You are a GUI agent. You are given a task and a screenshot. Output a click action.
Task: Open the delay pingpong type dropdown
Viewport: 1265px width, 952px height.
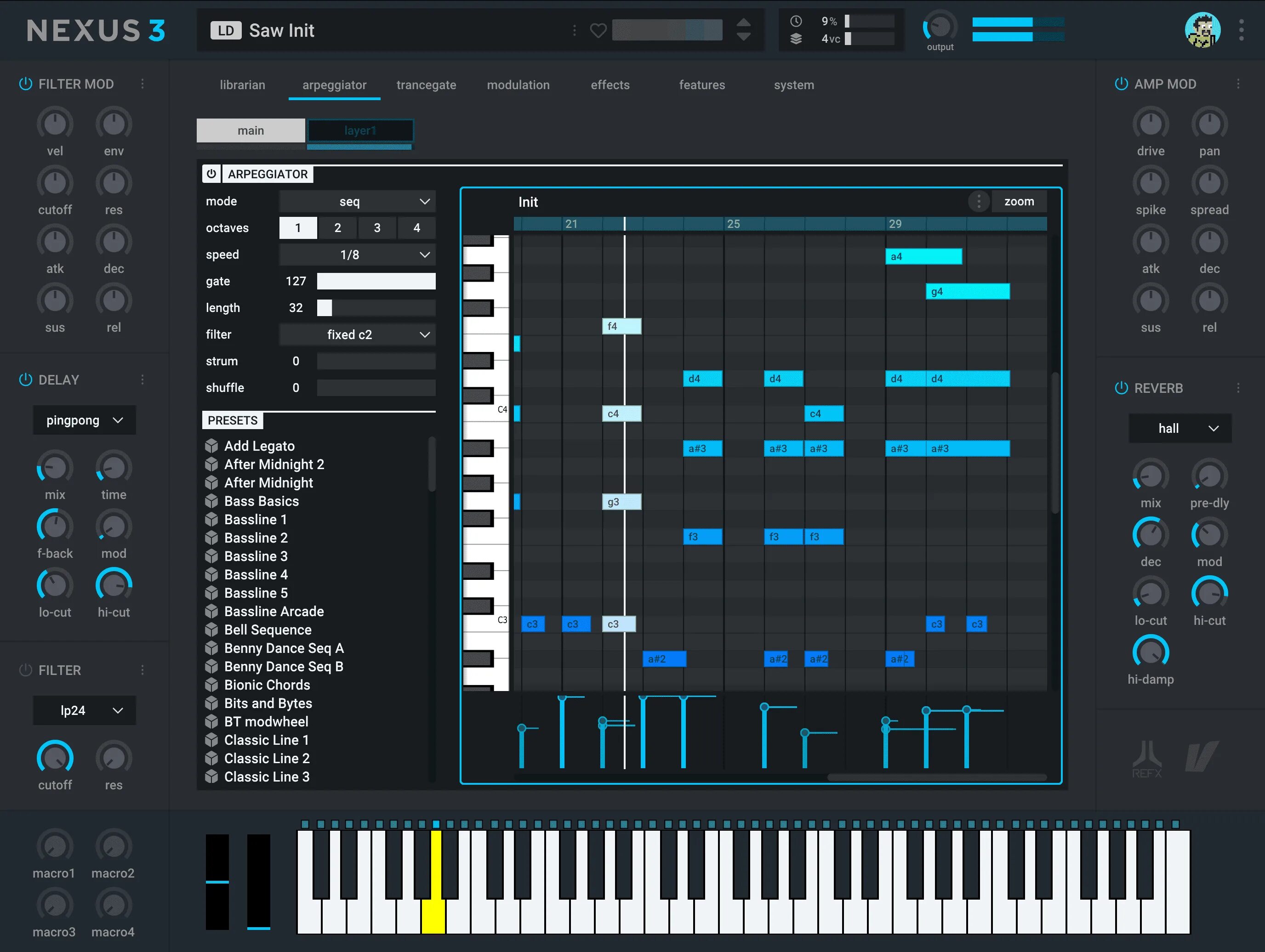click(x=84, y=420)
